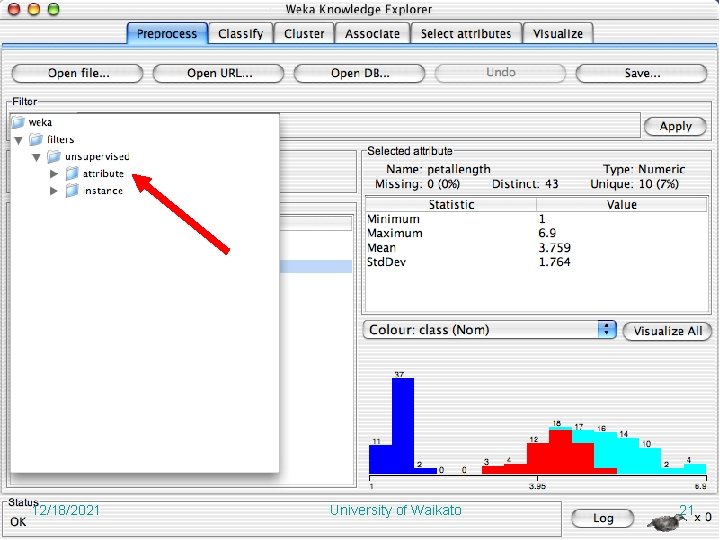Screen dimensions: 720x540
Task: Select the weka tree label
Action: [x=40, y=123]
